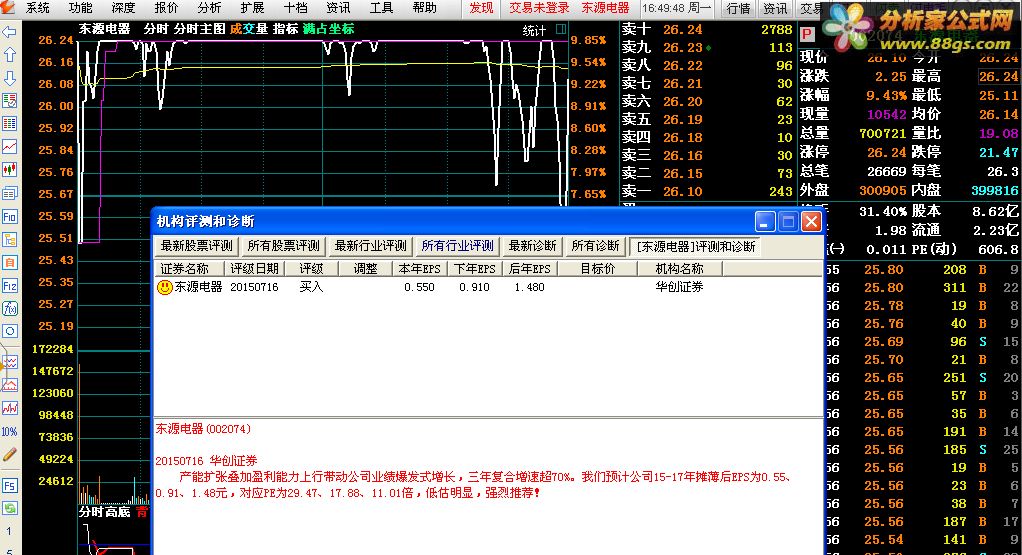Open the 报价 menu
The image size is (1022, 555).
coord(166,8)
